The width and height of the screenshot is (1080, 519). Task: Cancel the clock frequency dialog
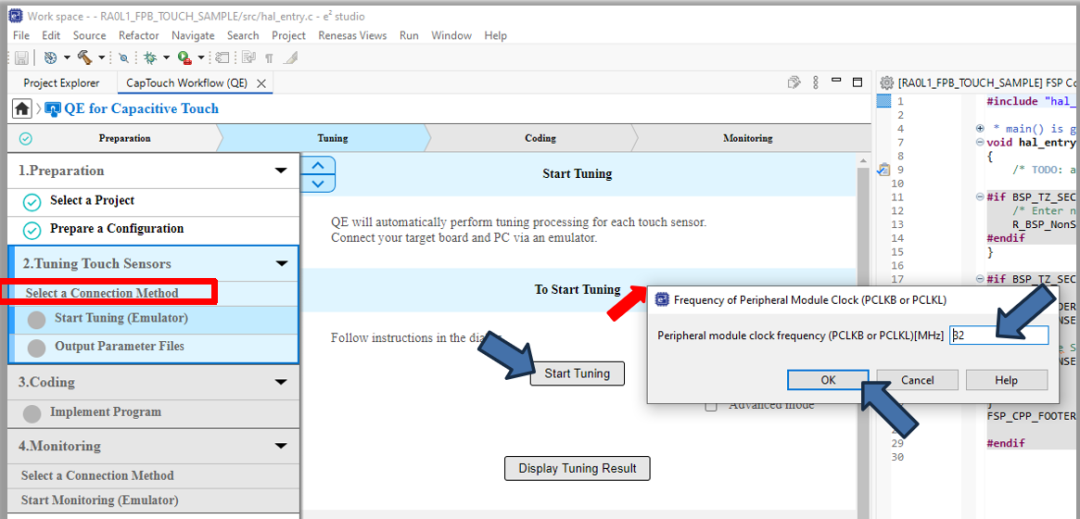click(x=917, y=380)
